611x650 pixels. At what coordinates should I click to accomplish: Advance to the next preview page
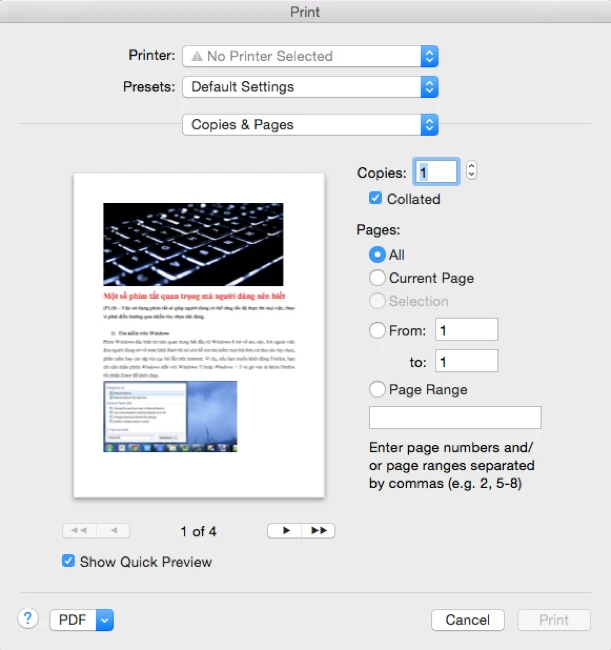pos(285,531)
